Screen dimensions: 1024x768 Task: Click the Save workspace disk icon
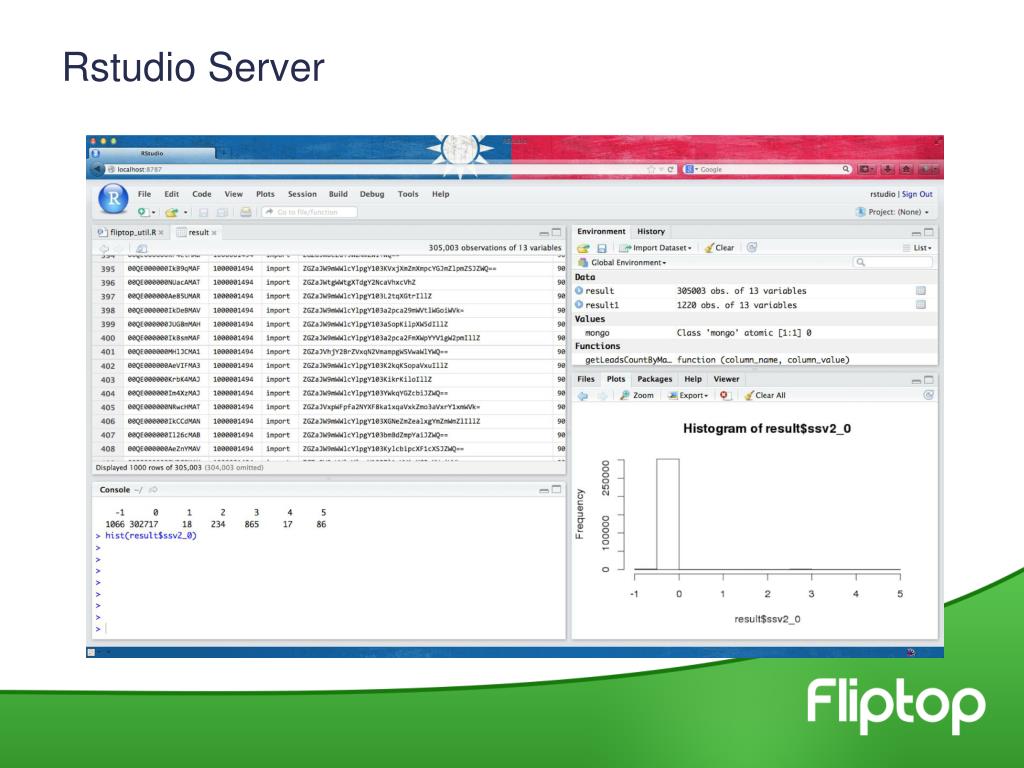pos(602,248)
